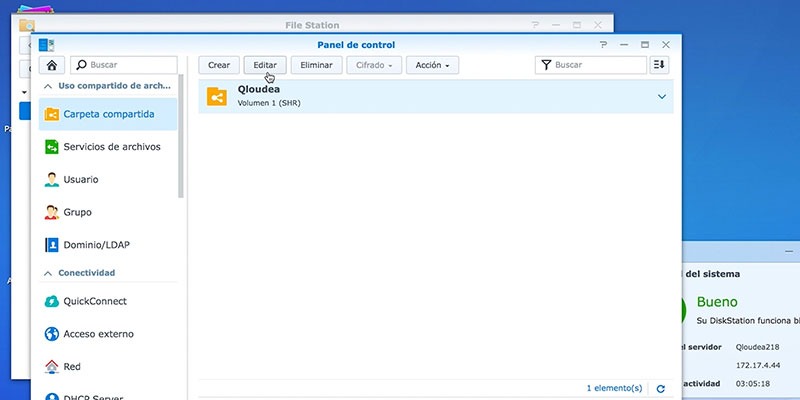Click the sort order icon button
The image size is (800, 400).
coord(659,65)
